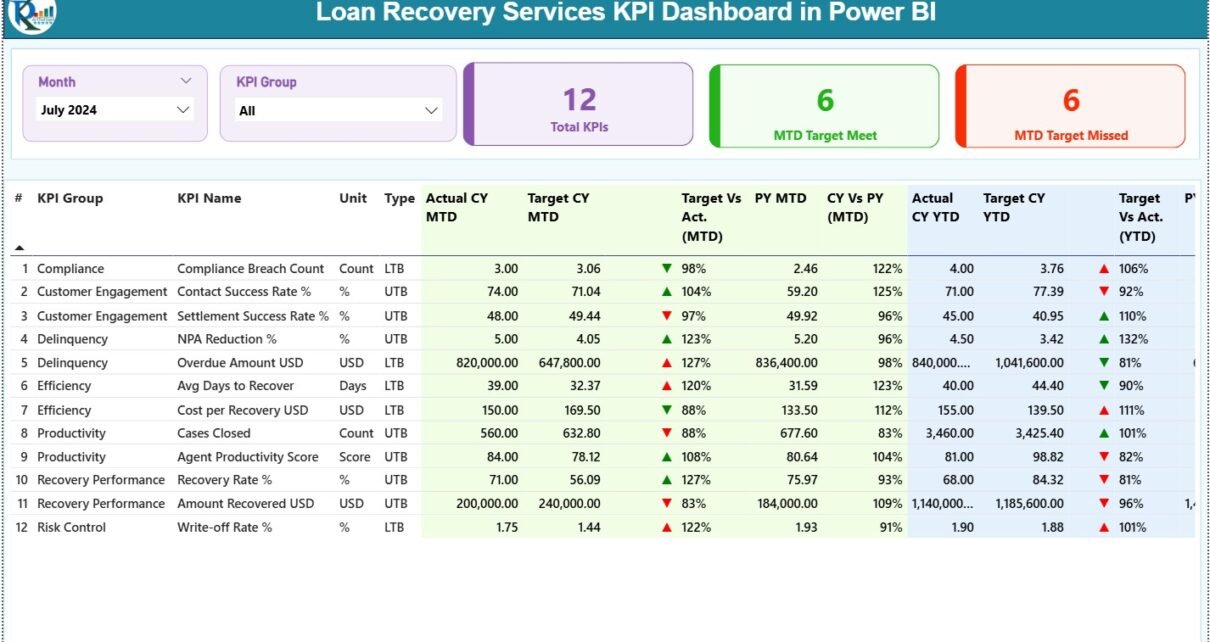Click the Total KPIs card showing 12

click(579, 106)
